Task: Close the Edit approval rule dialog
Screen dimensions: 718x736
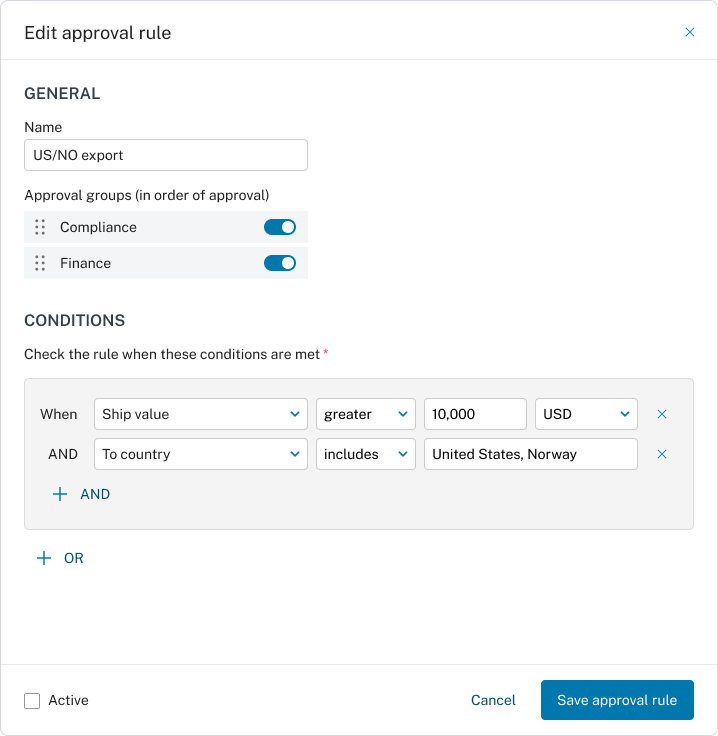Action: coord(689,32)
